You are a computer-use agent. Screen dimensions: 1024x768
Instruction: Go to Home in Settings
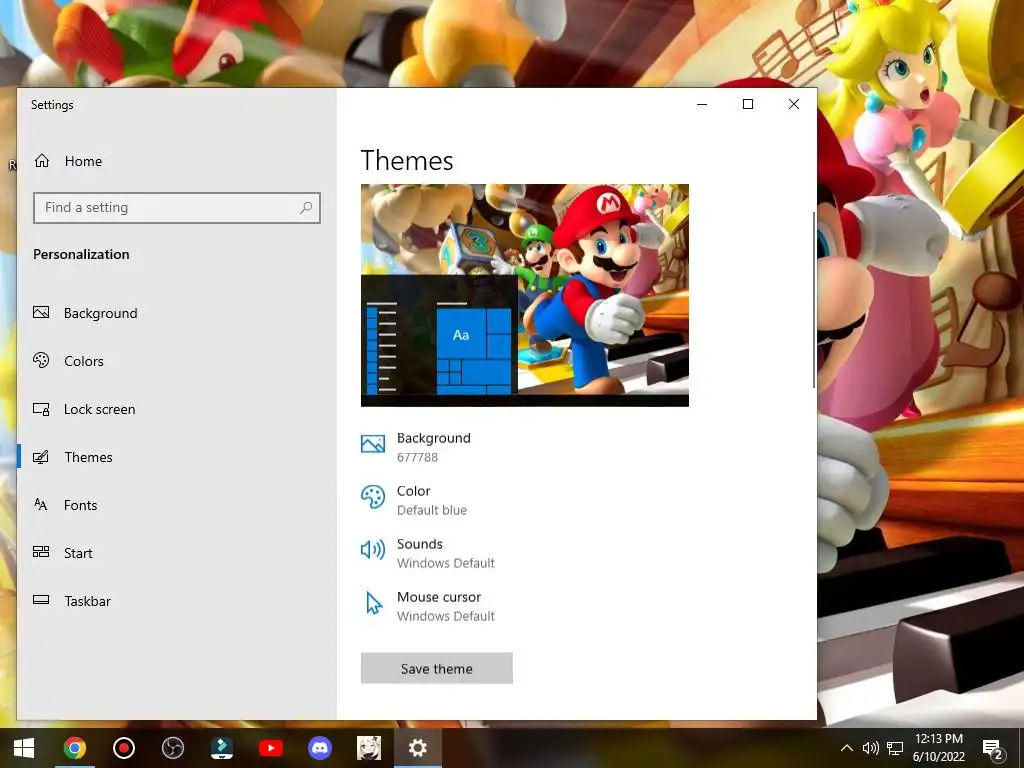[84, 161]
